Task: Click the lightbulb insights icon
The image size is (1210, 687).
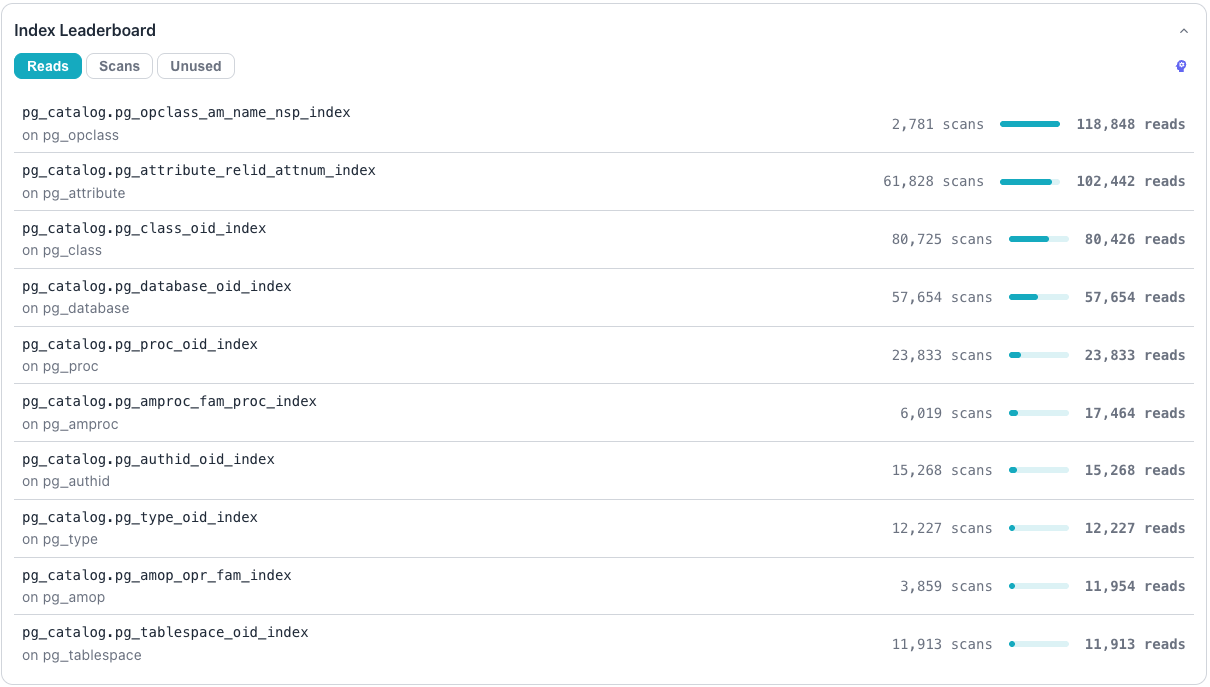Action: (1181, 66)
